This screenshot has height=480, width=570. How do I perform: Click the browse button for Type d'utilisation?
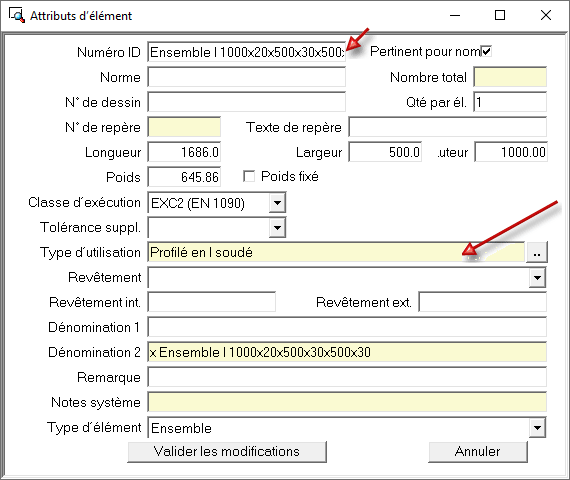(537, 252)
